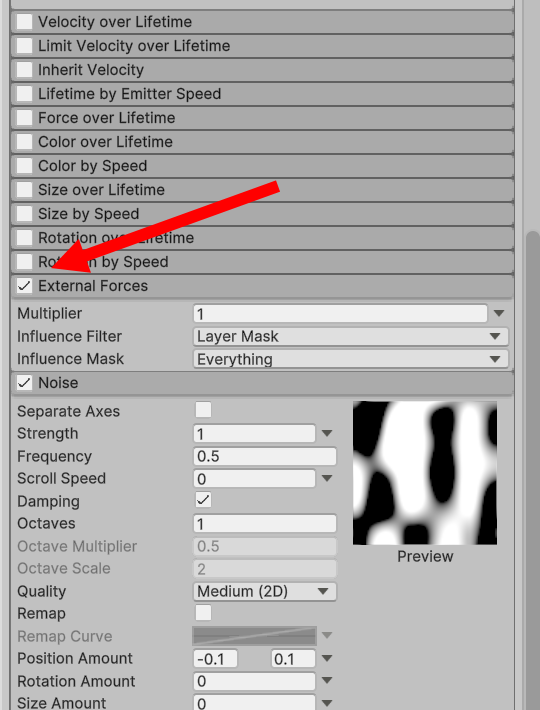Toggle the Separate Axes checkbox
The height and width of the screenshot is (710, 540).
click(x=203, y=410)
